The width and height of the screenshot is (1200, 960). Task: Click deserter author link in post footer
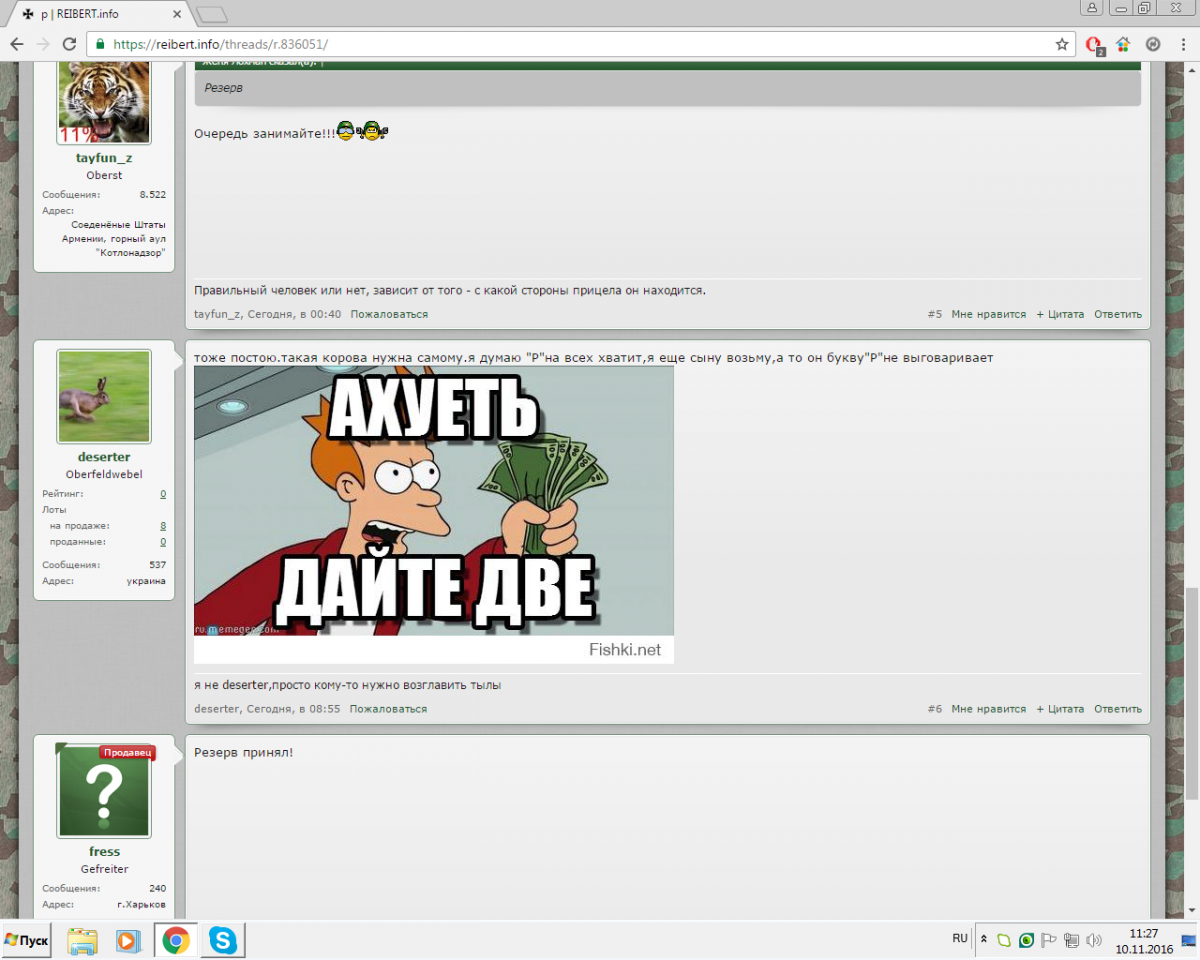[x=217, y=709]
